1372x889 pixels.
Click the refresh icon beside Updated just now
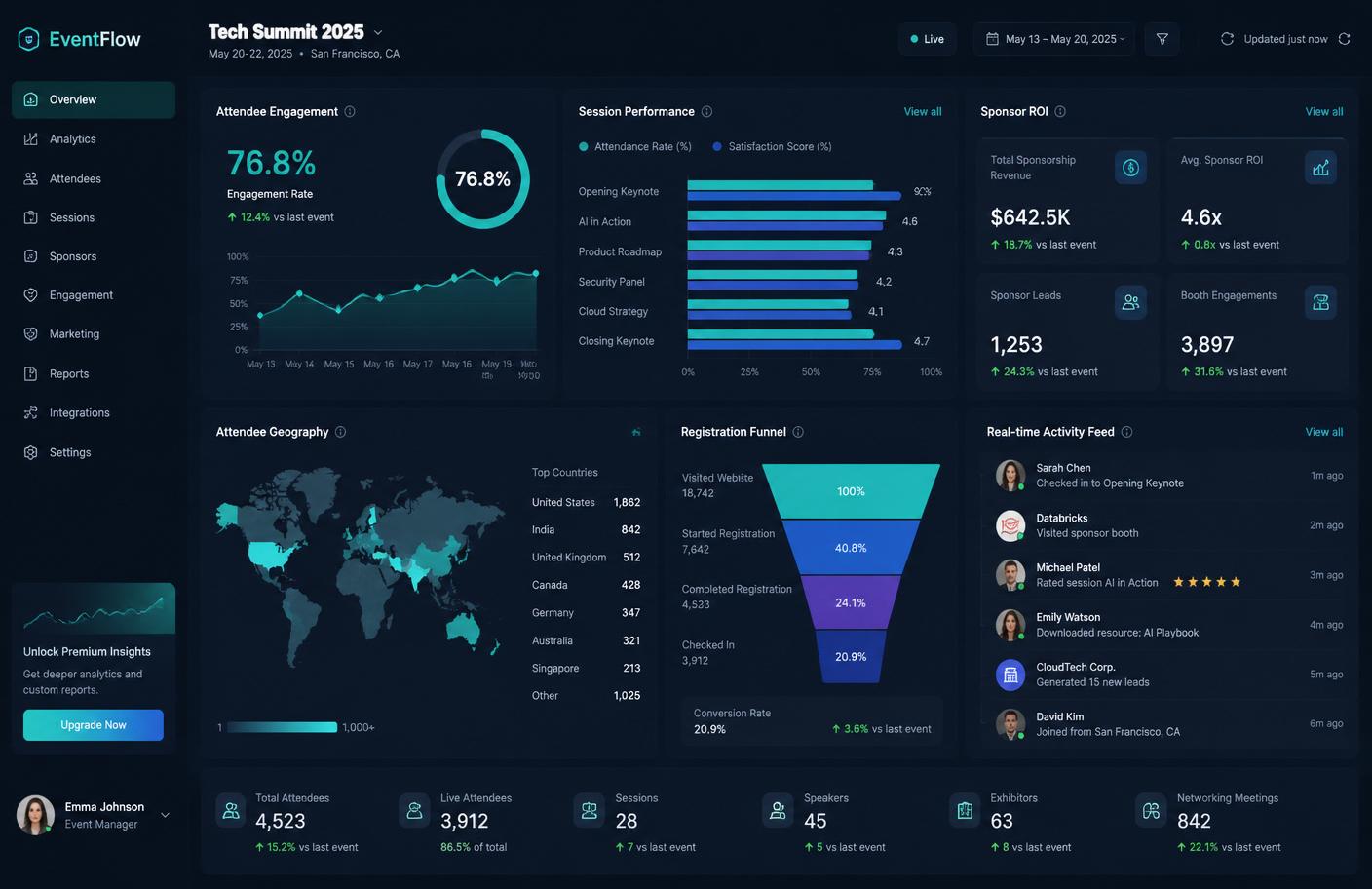pos(1345,39)
